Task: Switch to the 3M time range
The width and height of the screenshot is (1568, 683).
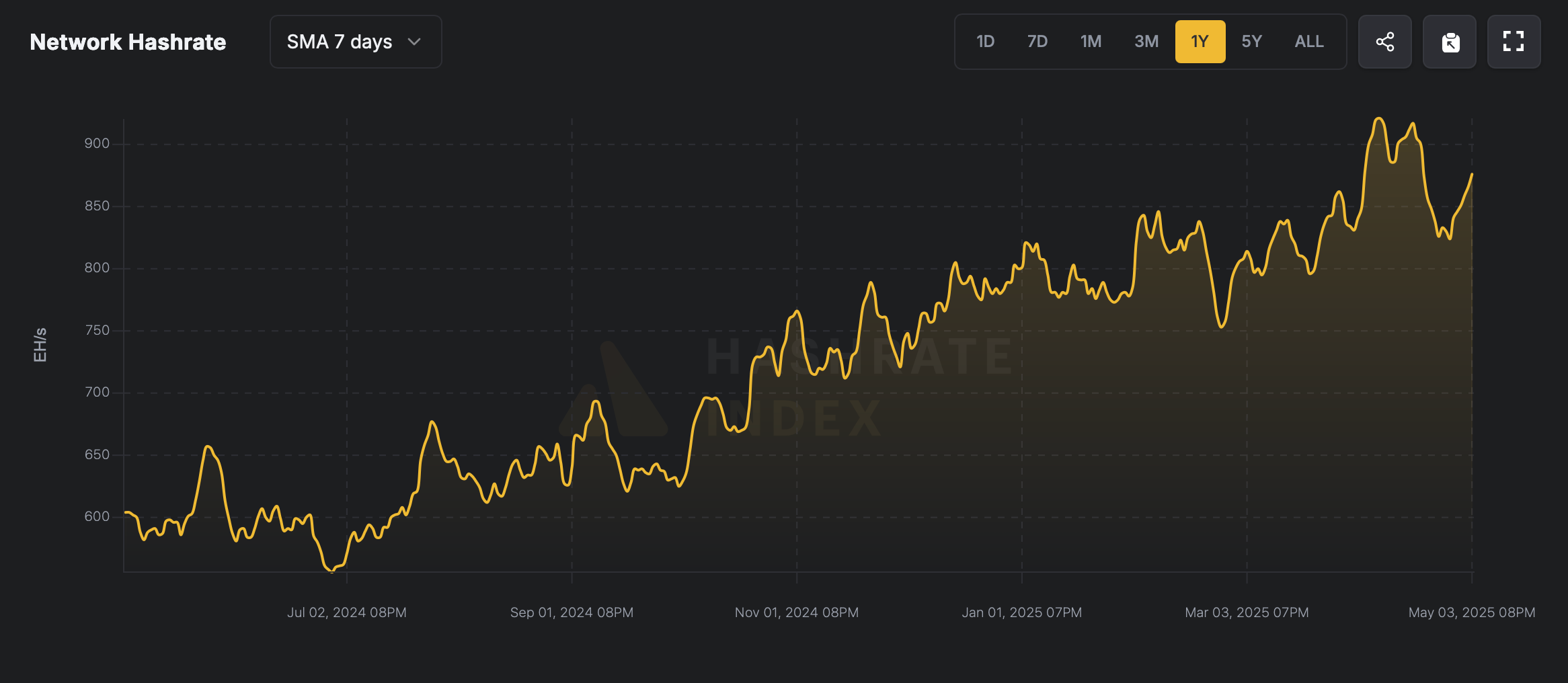Action: pyautogui.click(x=1146, y=42)
